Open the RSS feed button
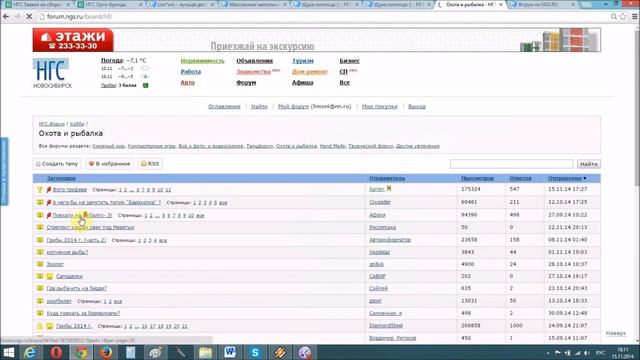This screenshot has width=640, height=360. coord(150,164)
